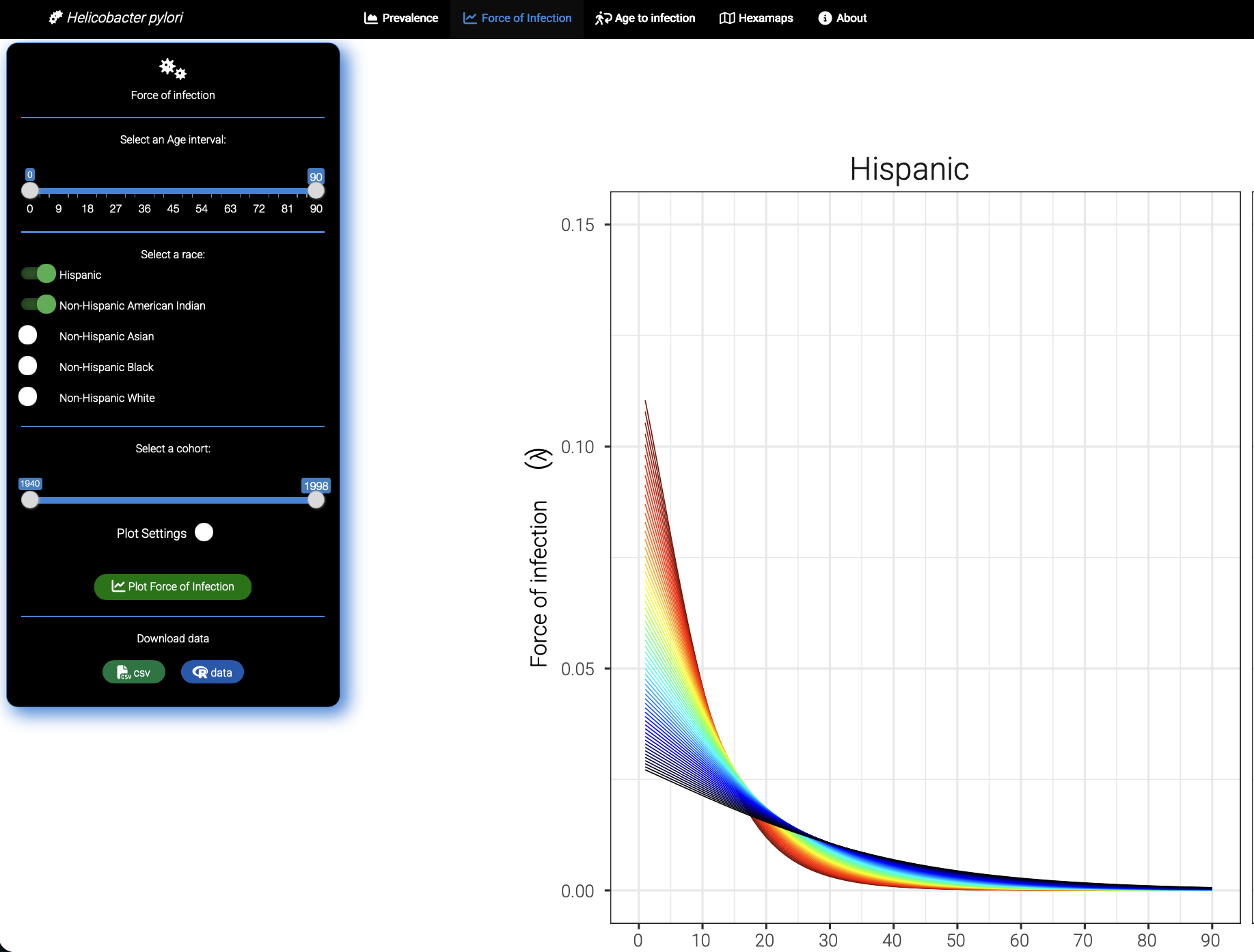
Task: Enable the Non-Hispanic Asian toggle
Action: point(28,336)
